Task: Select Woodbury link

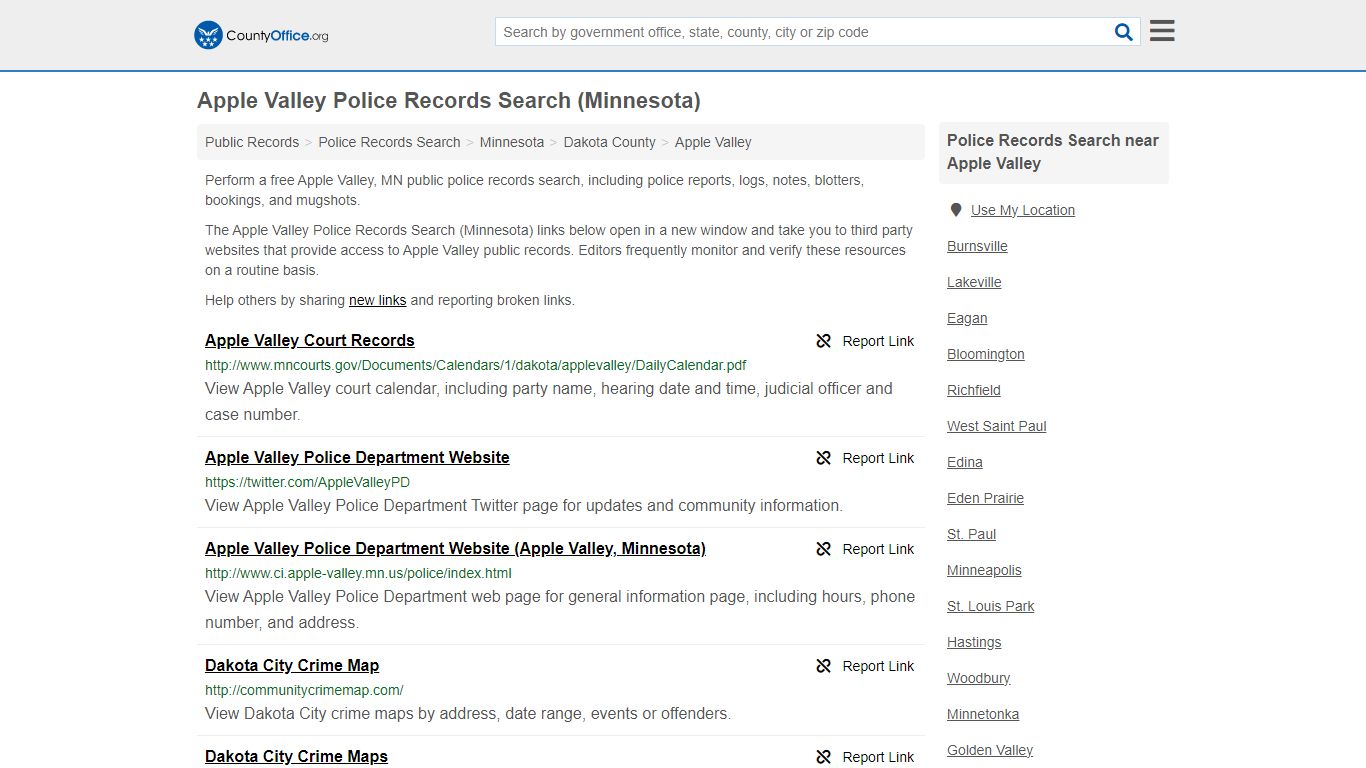Action: point(978,678)
